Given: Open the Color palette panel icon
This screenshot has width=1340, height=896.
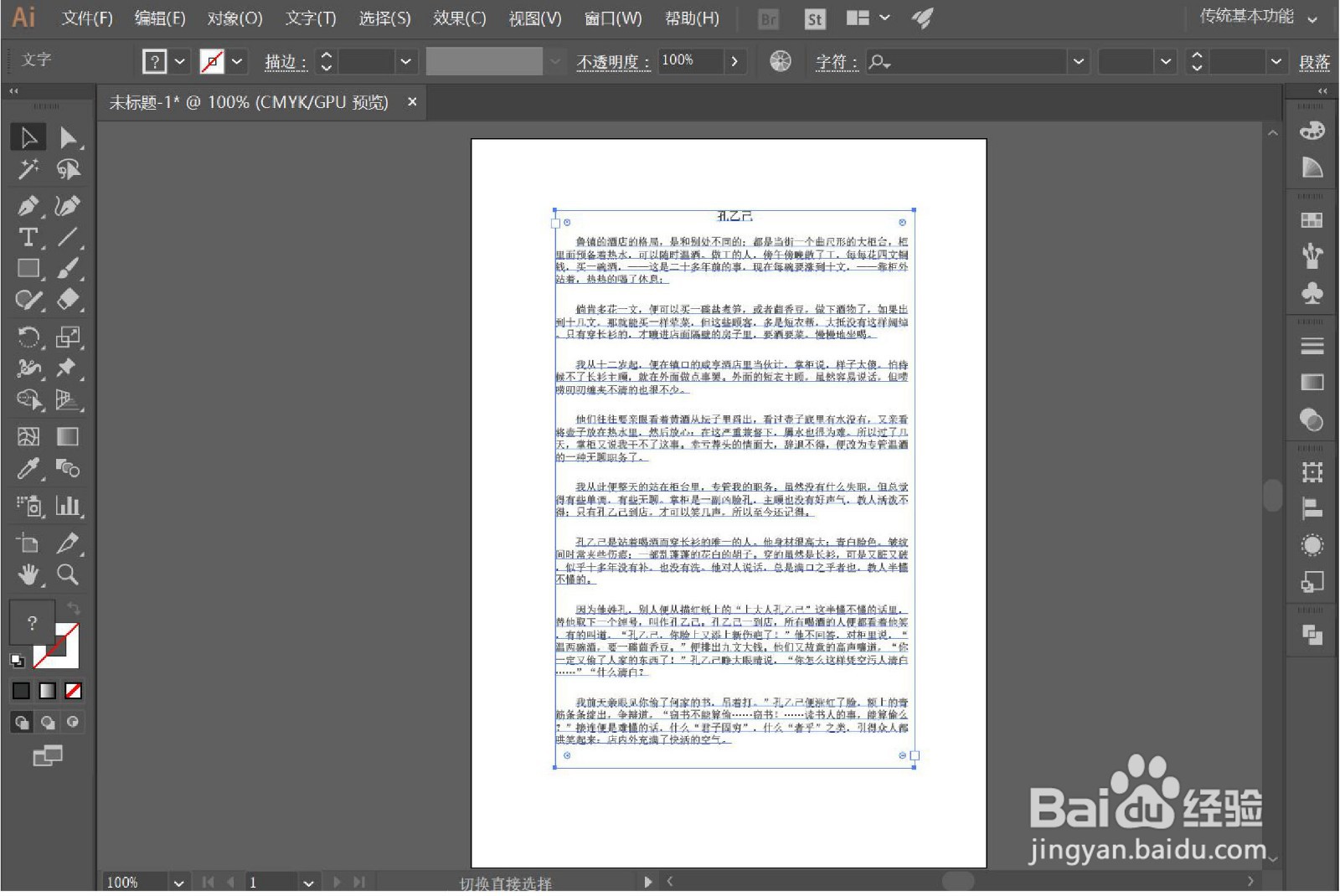Looking at the screenshot, I should coord(1312,131).
